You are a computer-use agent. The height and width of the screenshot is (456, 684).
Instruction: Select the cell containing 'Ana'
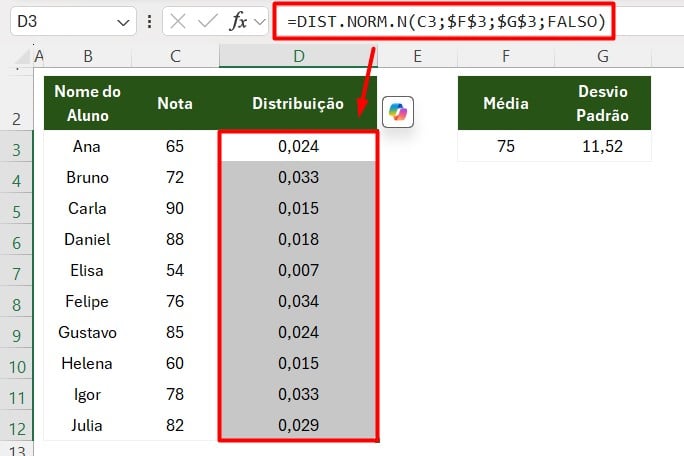(x=88, y=146)
